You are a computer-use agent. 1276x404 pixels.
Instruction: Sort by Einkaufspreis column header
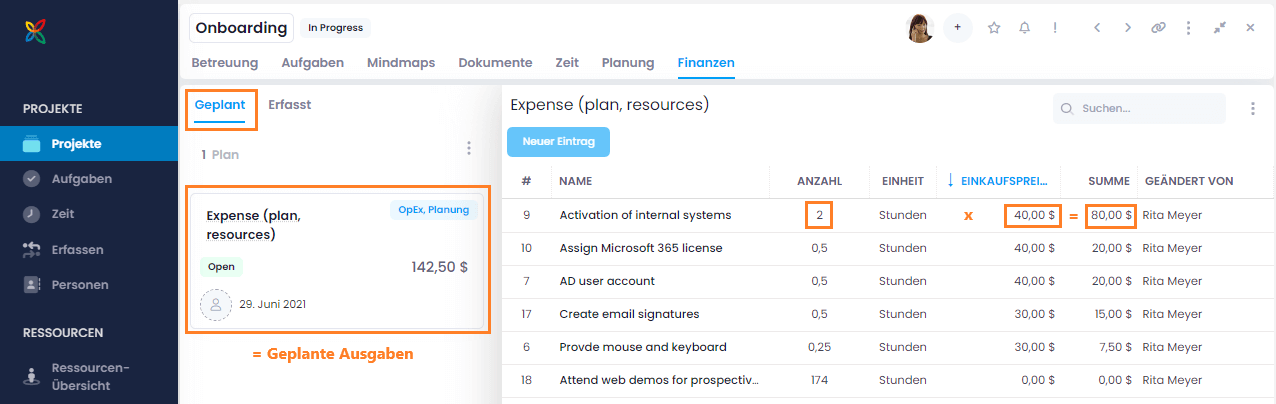pyautogui.click(x=1003, y=181)
